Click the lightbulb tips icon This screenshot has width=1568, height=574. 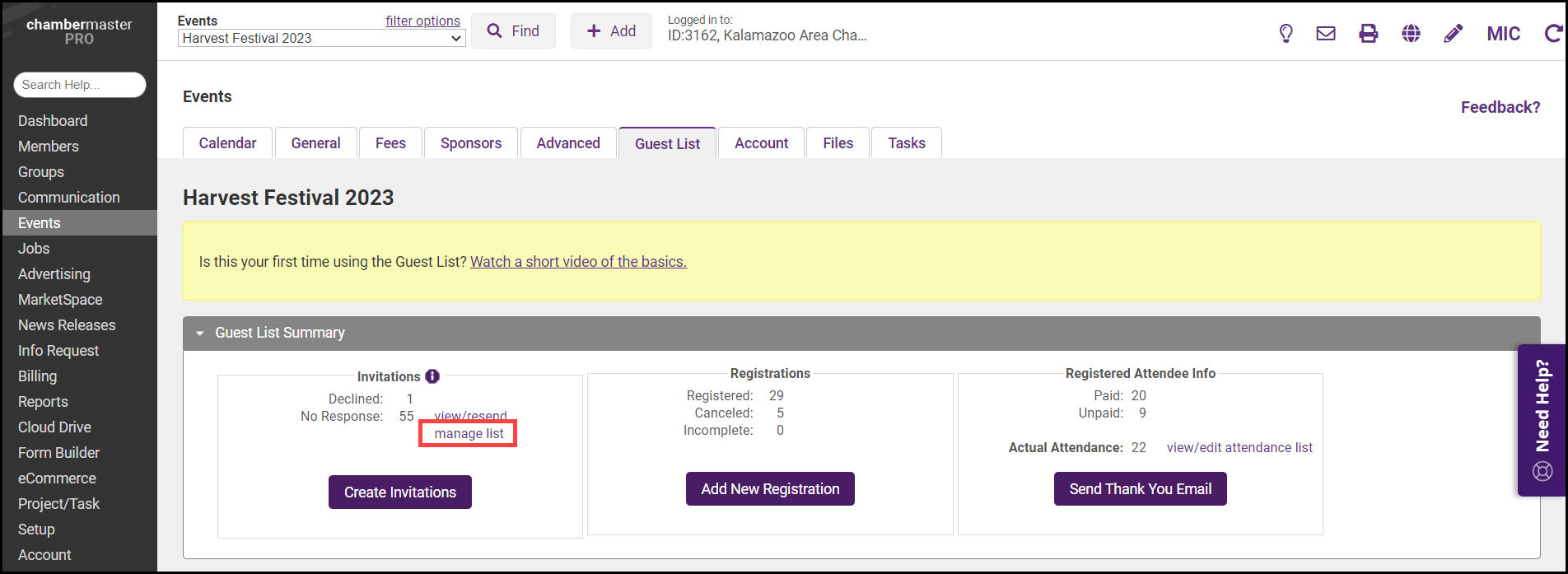[1286, 34]
